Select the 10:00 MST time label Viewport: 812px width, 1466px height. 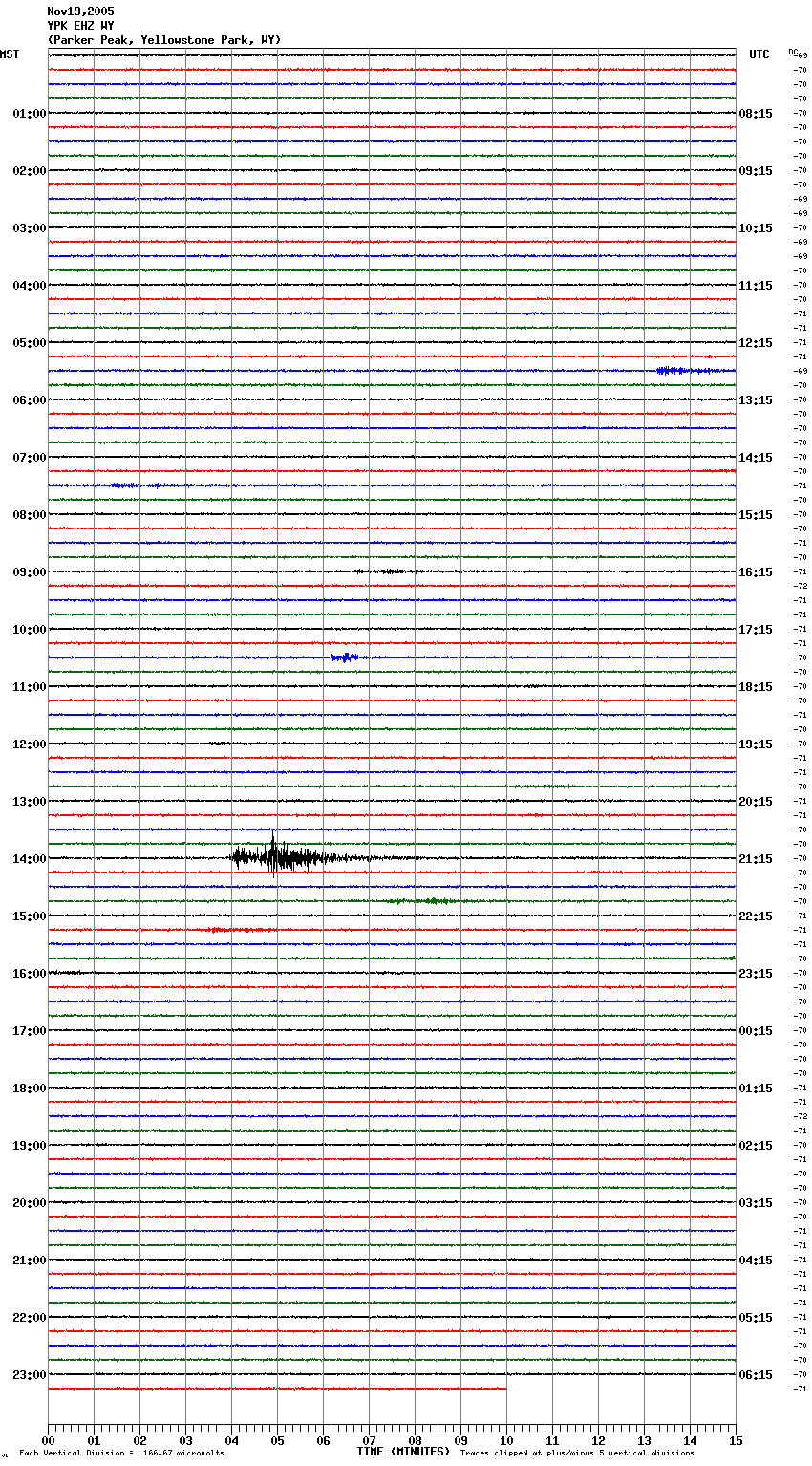[x=30, y=630]
